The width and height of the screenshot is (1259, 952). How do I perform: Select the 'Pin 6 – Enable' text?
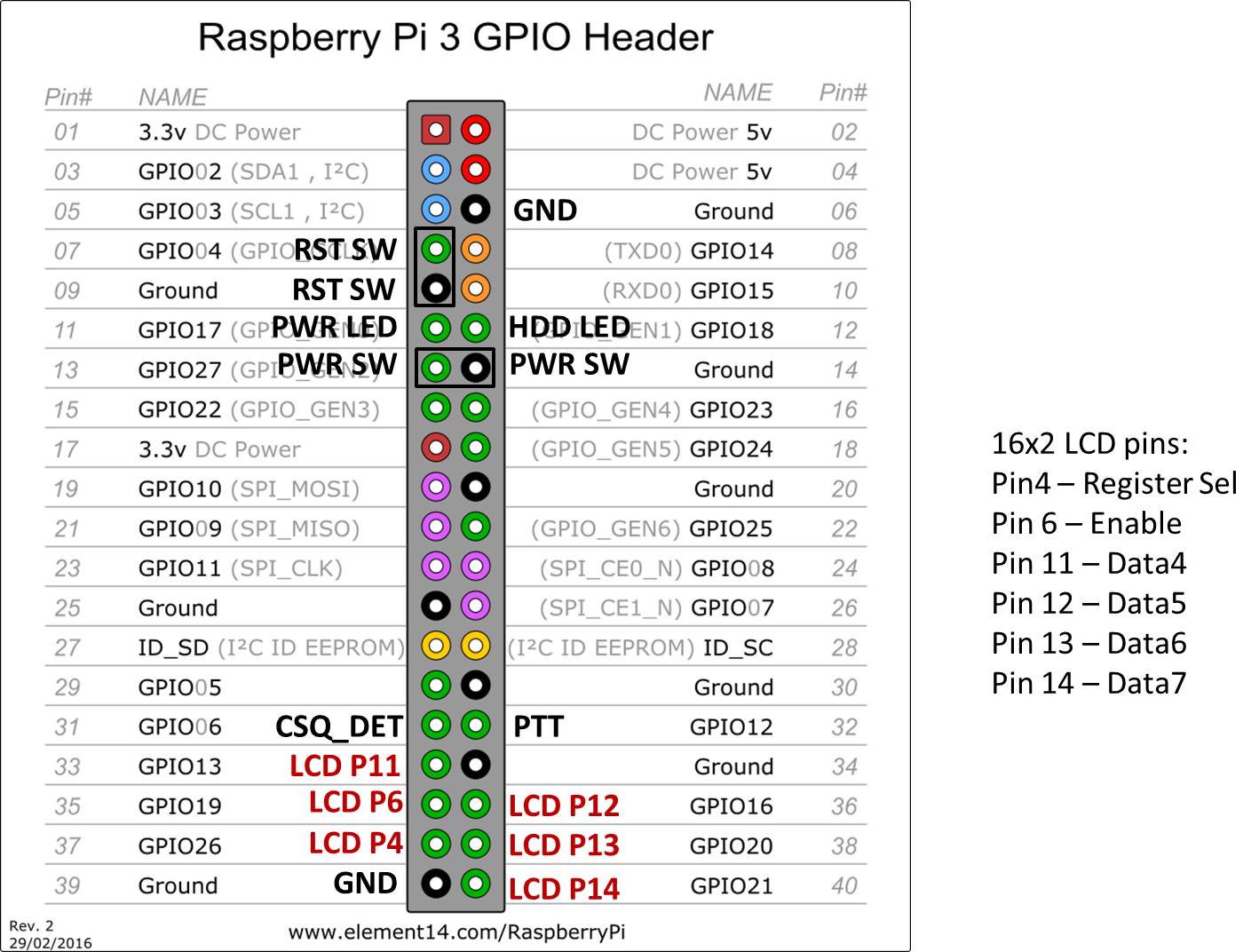[x=1086, y=524]
